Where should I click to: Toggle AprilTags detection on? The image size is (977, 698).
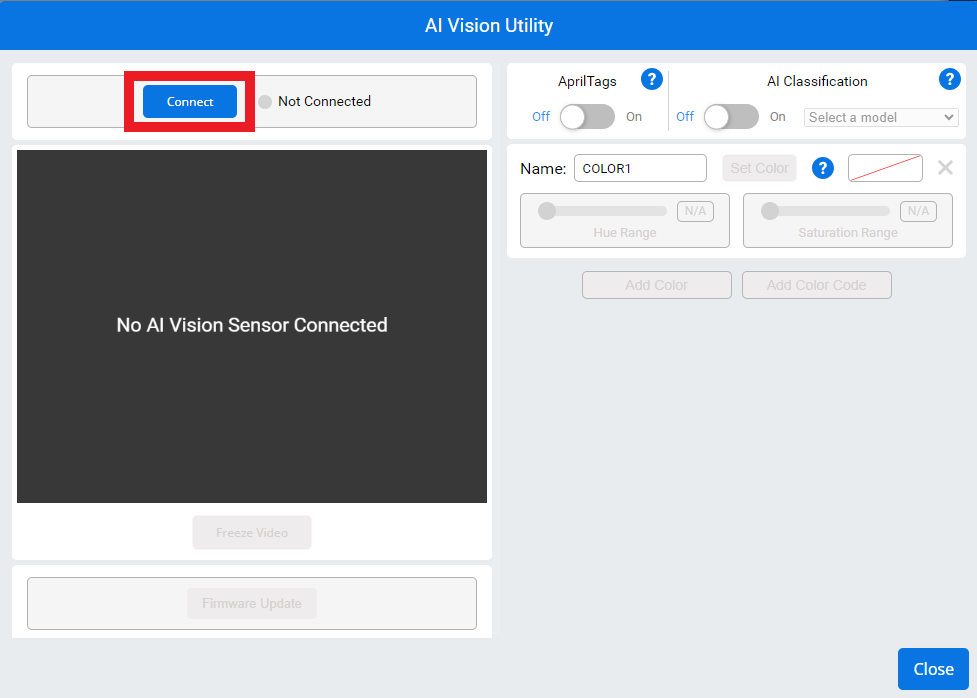(587, 117)
